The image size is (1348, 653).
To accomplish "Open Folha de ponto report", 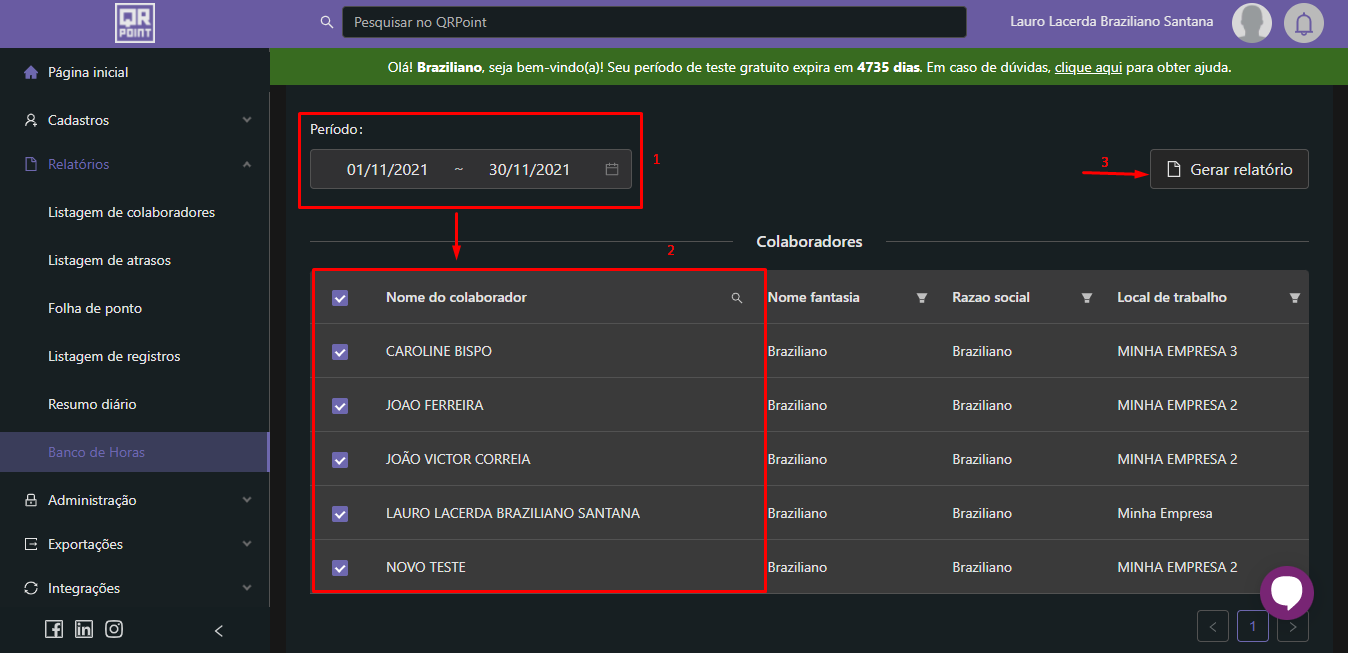I will pos(95,308).
